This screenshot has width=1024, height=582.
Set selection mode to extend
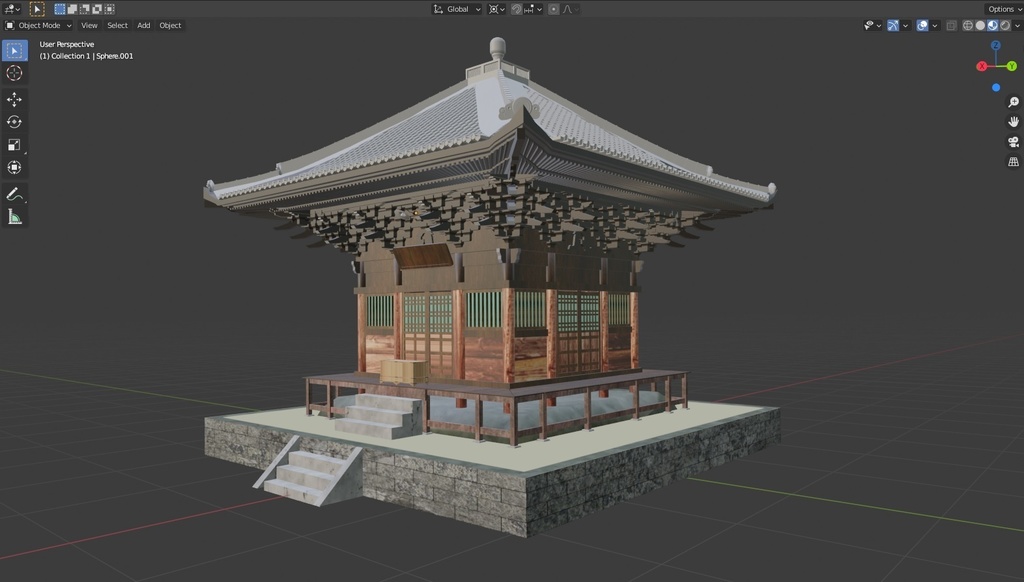click(x=72, y=9)
